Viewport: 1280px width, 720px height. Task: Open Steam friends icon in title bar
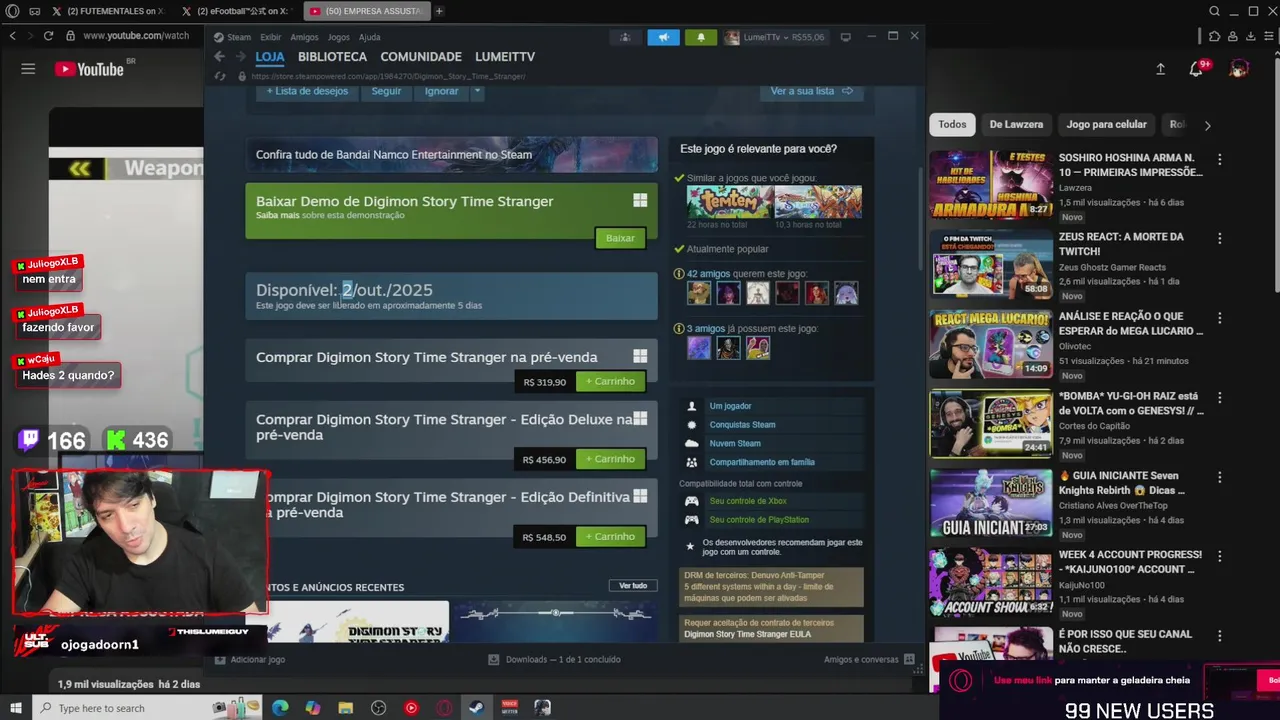pos(625,37)
